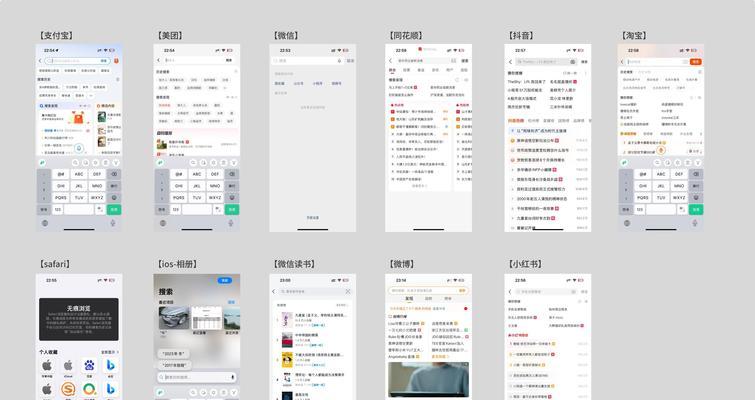Viewport: 755px width, 400px height.
Task: Tap the scan icon in the 同花顺 search bar
Action: pyautogui.click(x=453, y=61)
